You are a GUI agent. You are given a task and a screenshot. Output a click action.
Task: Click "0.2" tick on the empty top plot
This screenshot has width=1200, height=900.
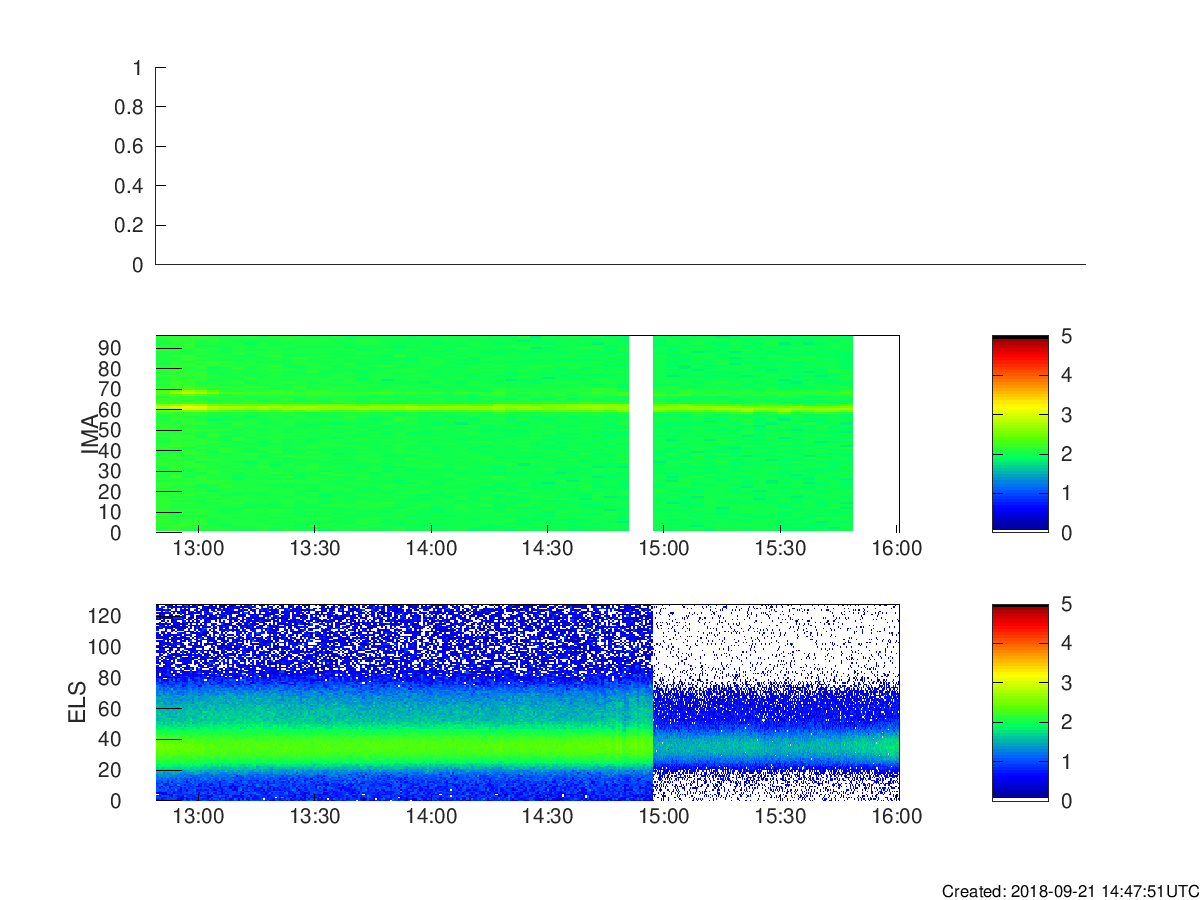coord(131,226)
